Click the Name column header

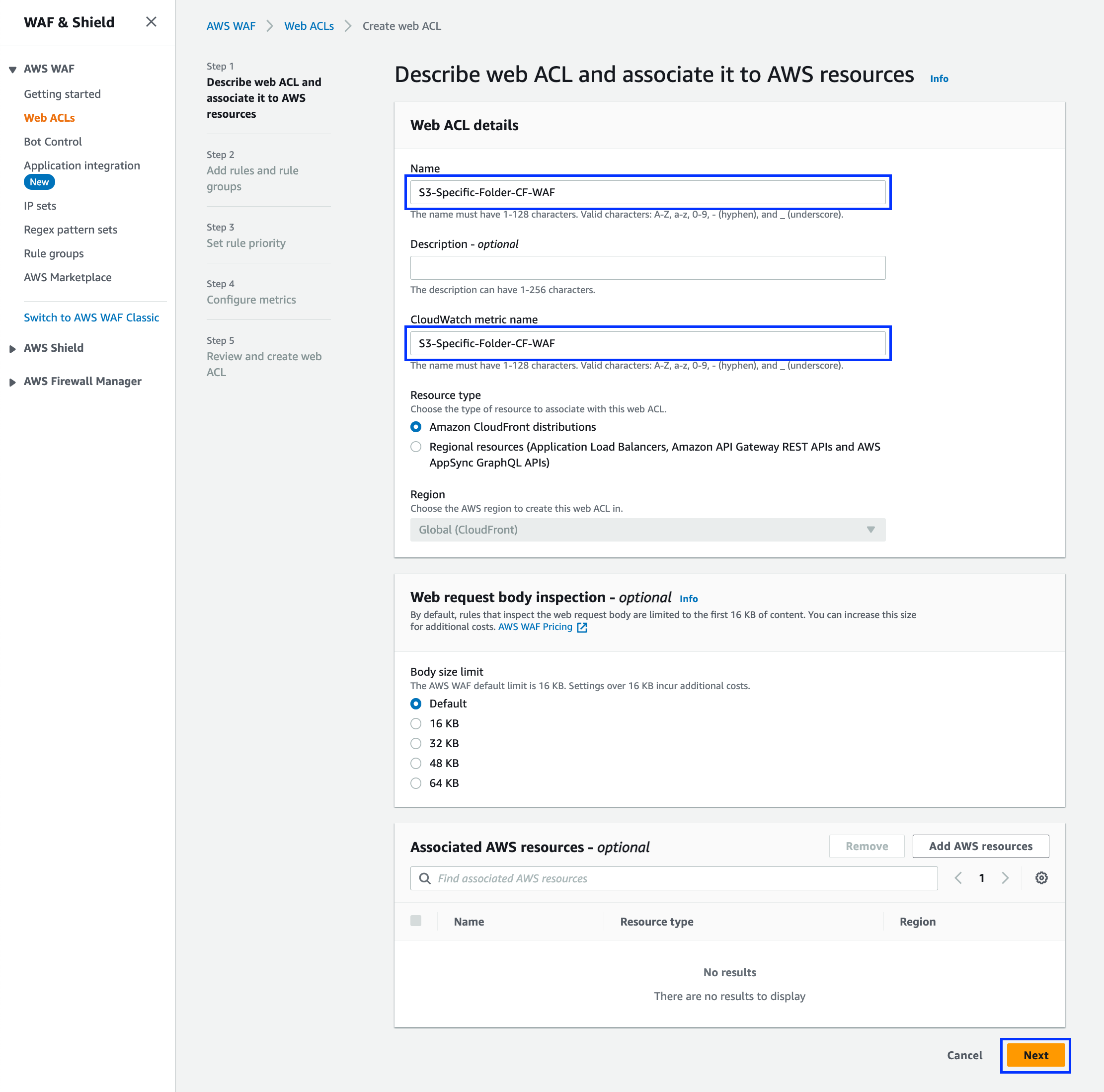[469, 922]
